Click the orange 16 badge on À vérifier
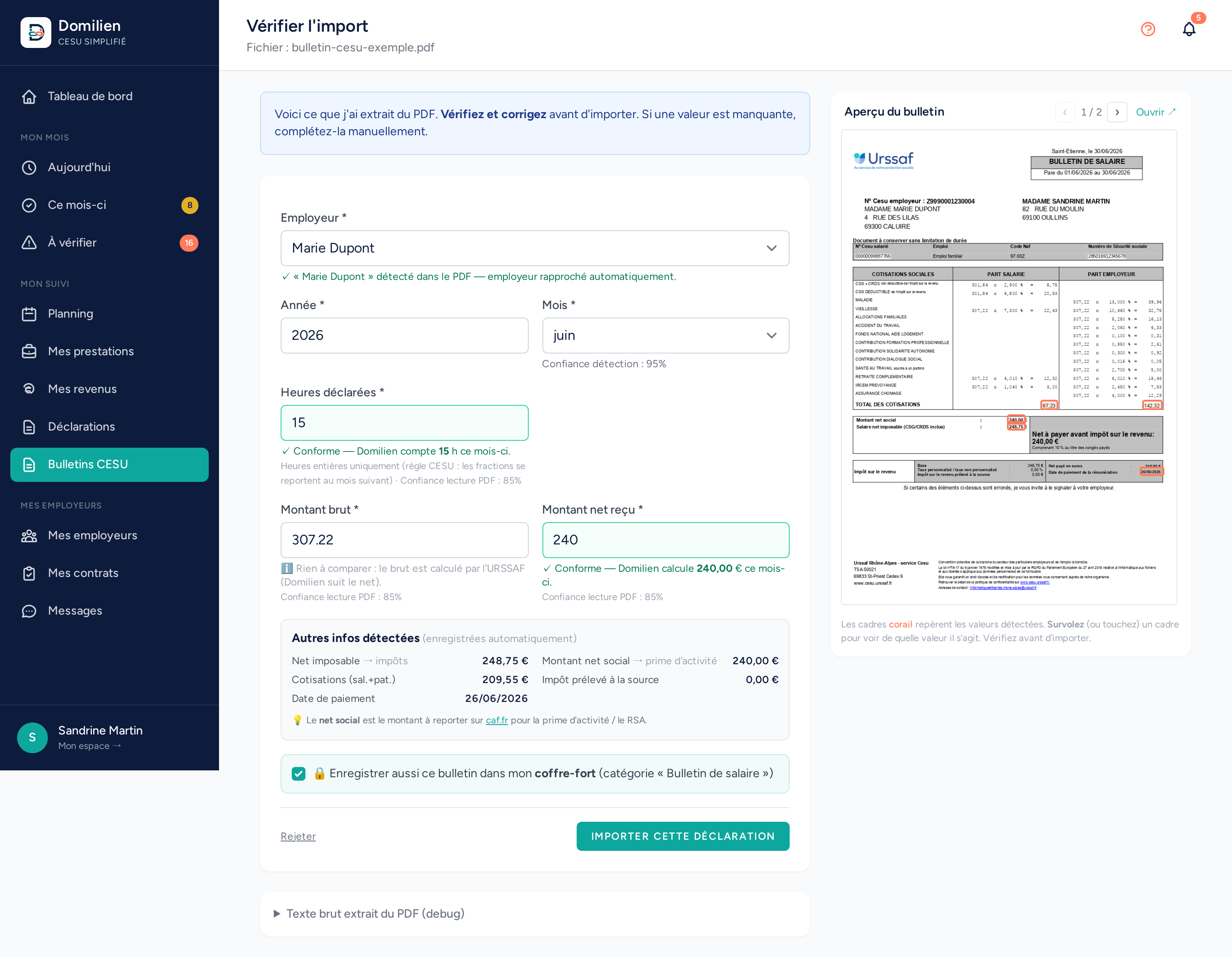The image size is (1232, 957). pyautogui.click(x=189, y=243)
